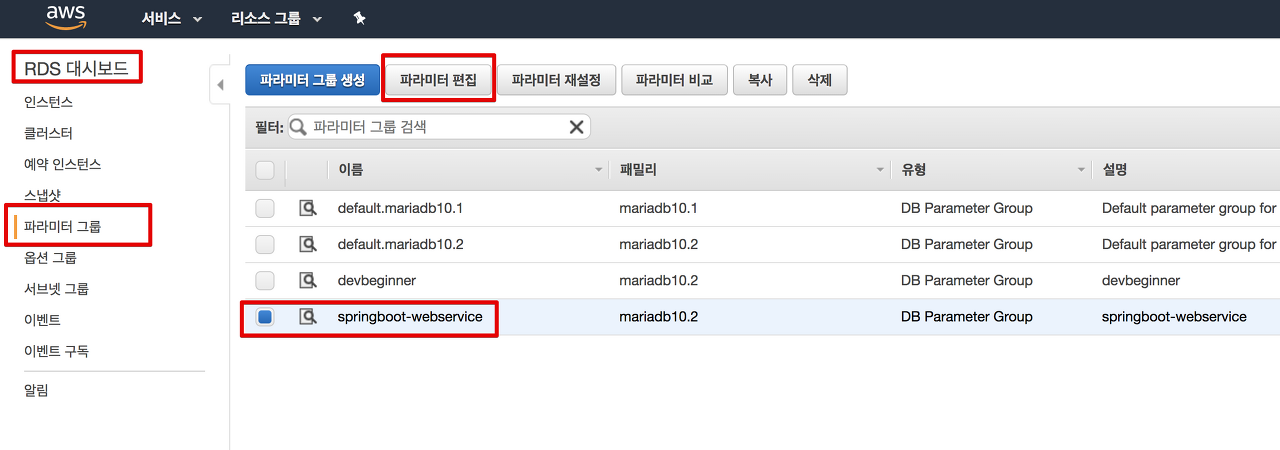View details magnifier for springboot-webservice
The image size is (1280, 450).
coord(308,316)
